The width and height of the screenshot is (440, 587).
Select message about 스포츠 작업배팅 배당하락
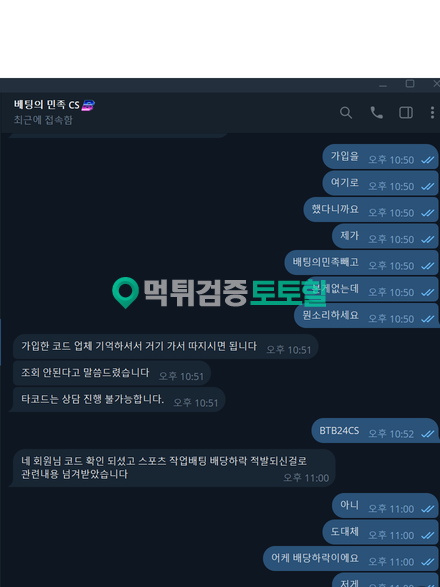click(x=174, y=468)
